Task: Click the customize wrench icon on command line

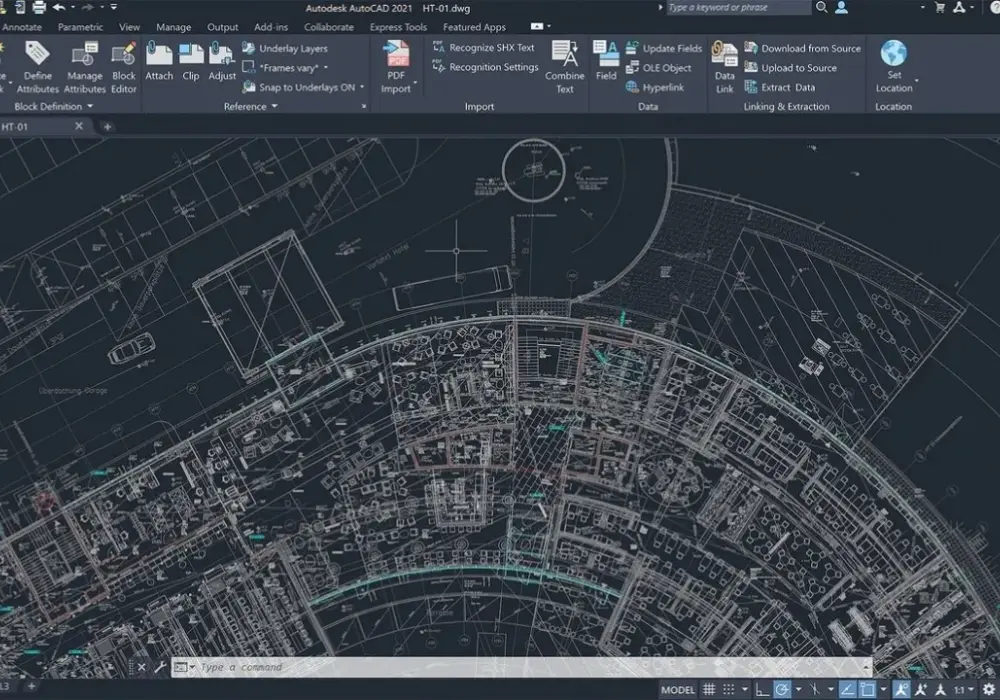Action: 160,667
